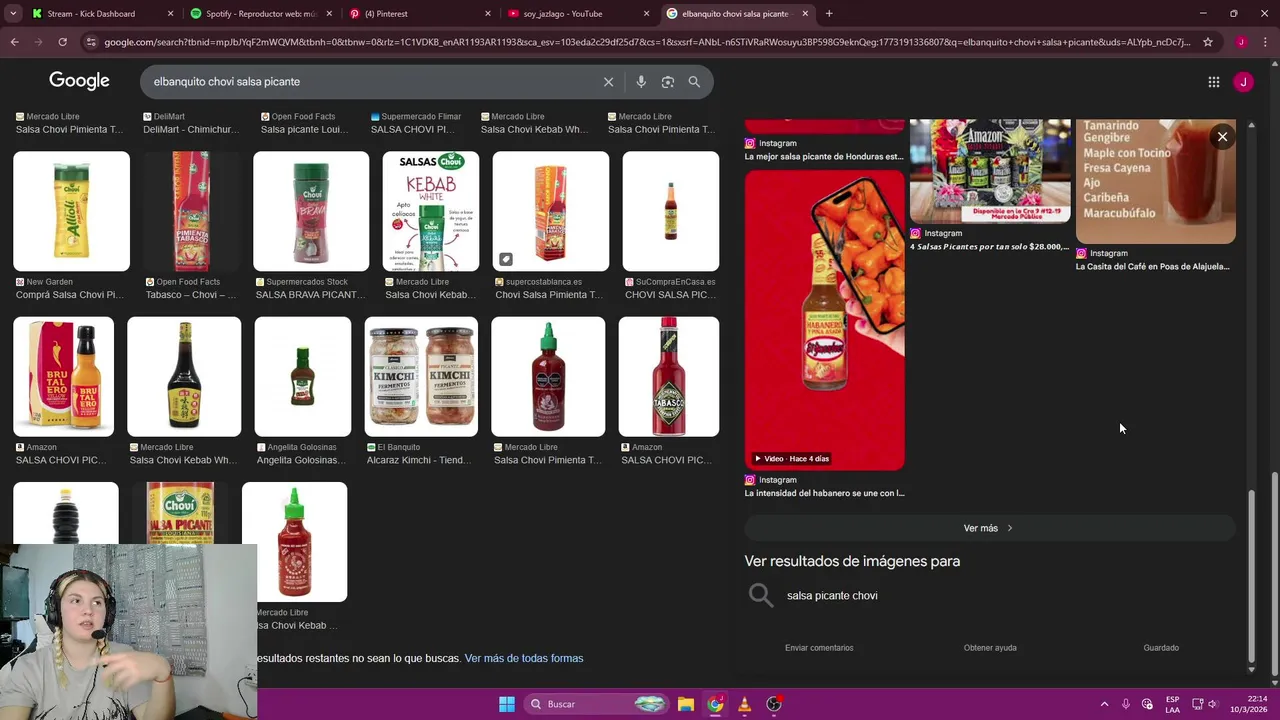The height and width of the screenshot is (720, 1280).
Task: Open the Pimienta Tabasco Chovi thumbnail
Action: click(191, 211)
